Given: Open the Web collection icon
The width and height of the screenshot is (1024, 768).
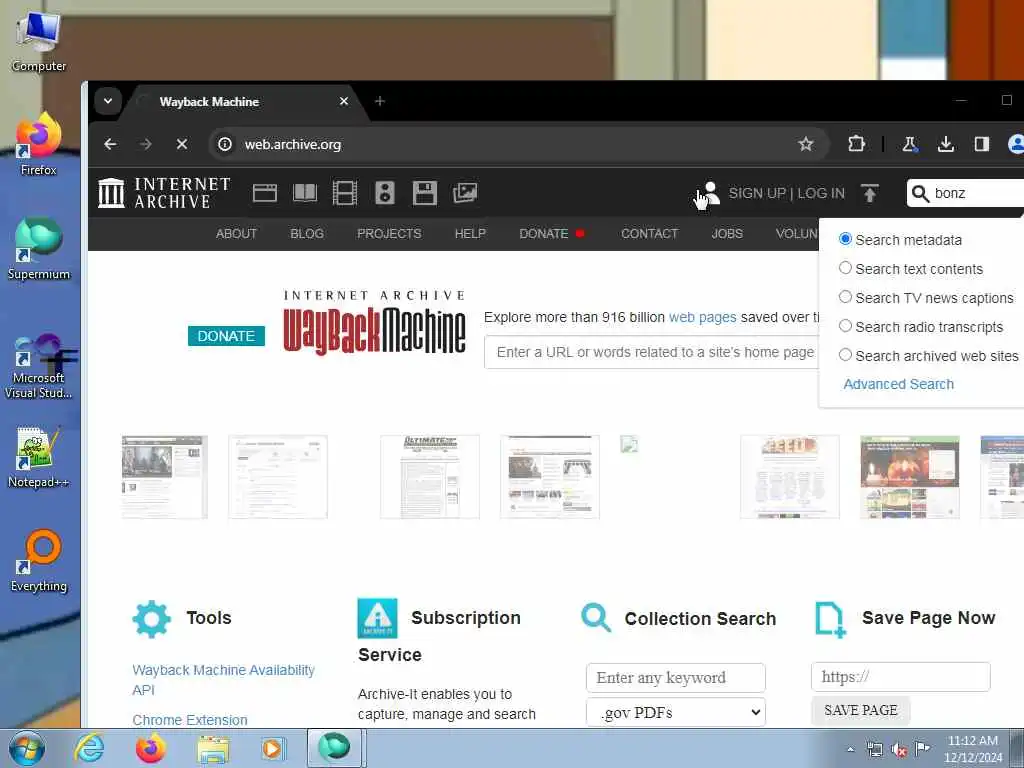Looking at the screenshot, I should tap(264, 193).
